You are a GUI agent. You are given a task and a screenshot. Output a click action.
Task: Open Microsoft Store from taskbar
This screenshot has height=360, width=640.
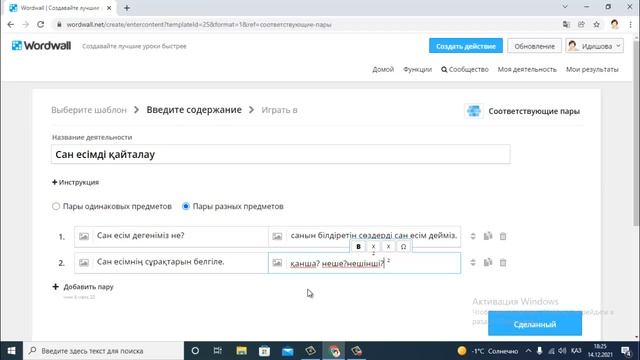(264, 351)
